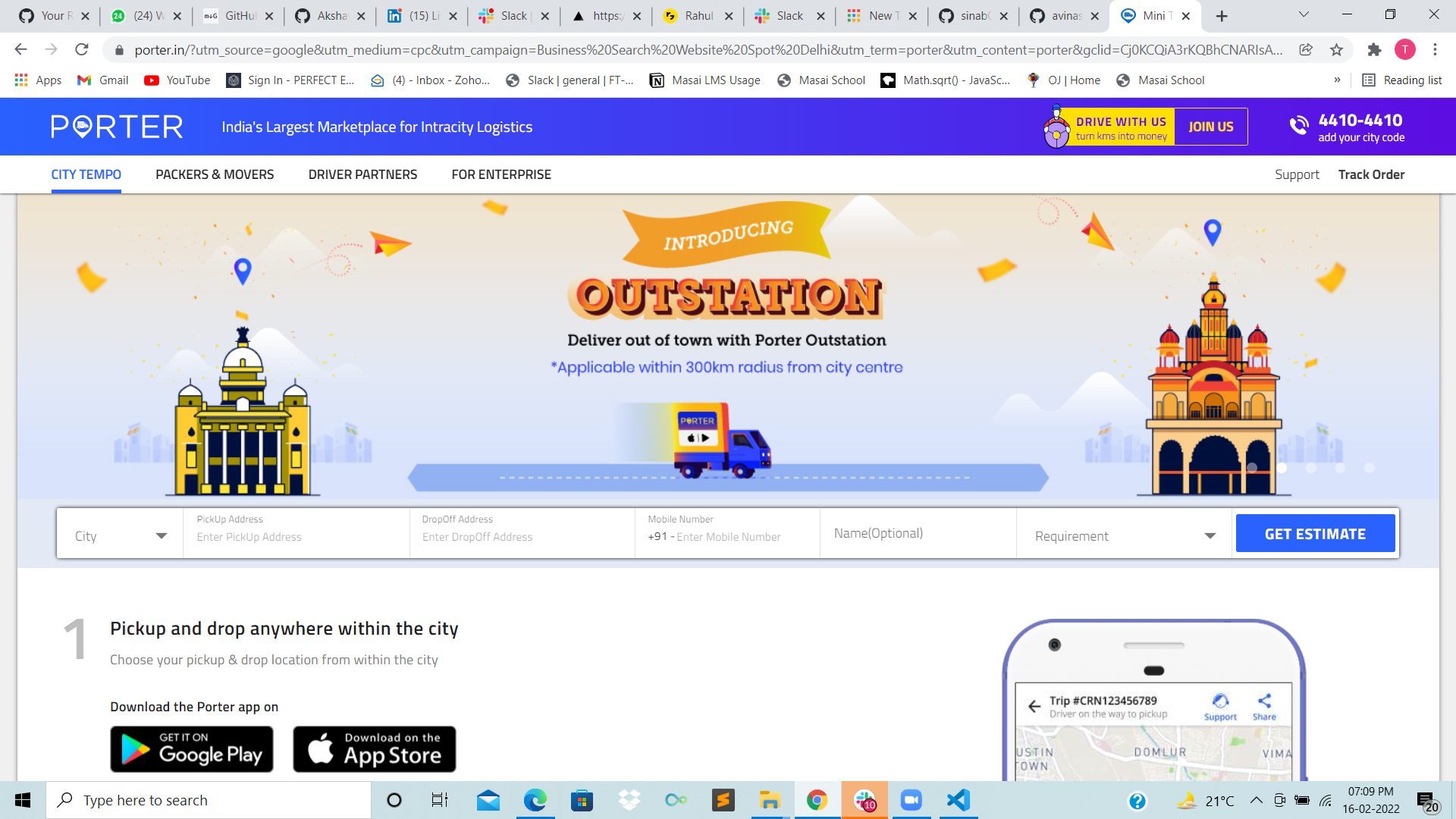The width and height of the screenshot is (1456, 819).
Task: Click the browser back arrow
Action: tap(20, 49)
